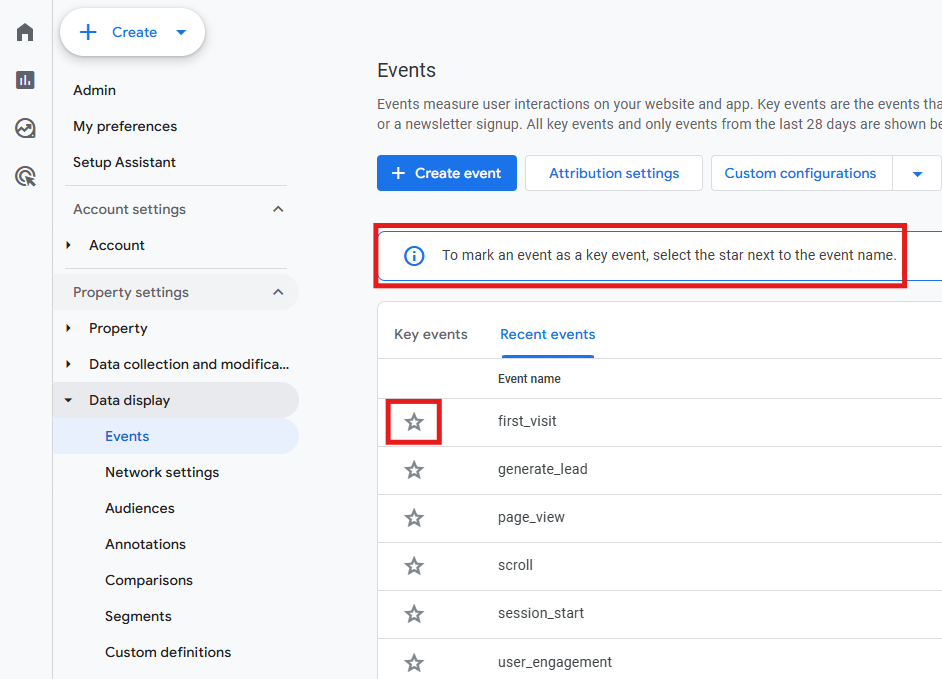Open Attribution settings
Viewport: 942px width, 679px height.
coord(614,173)
